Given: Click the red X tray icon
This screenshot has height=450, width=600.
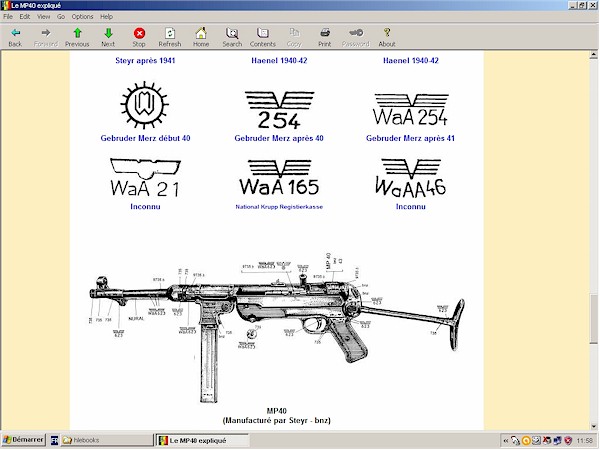Looking at the screenshot, I should 547,441.
